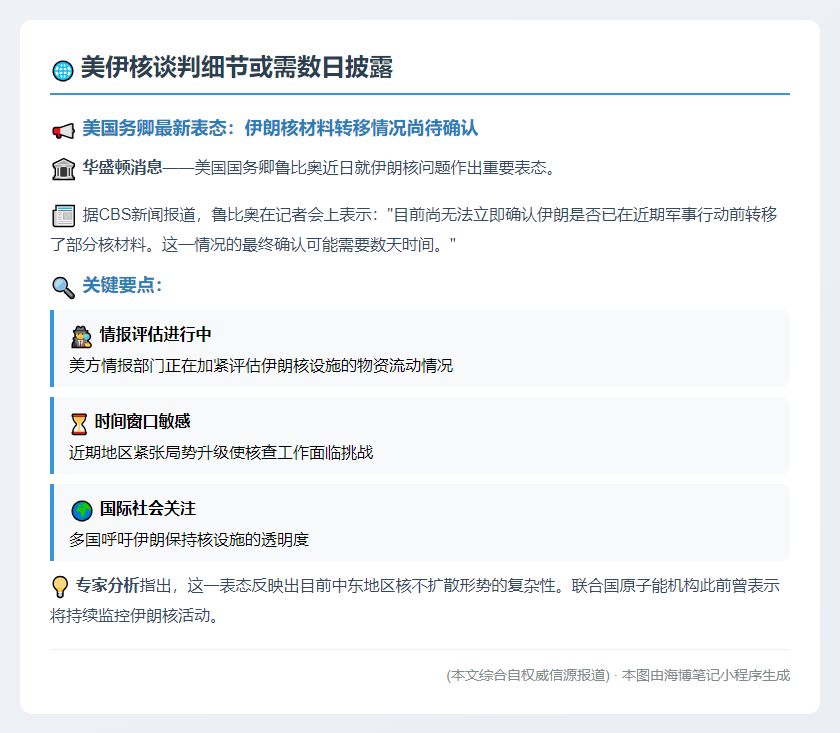Click the card heading 时间窗口敏感
840x733 pixels.
click(x=142, y=421)
